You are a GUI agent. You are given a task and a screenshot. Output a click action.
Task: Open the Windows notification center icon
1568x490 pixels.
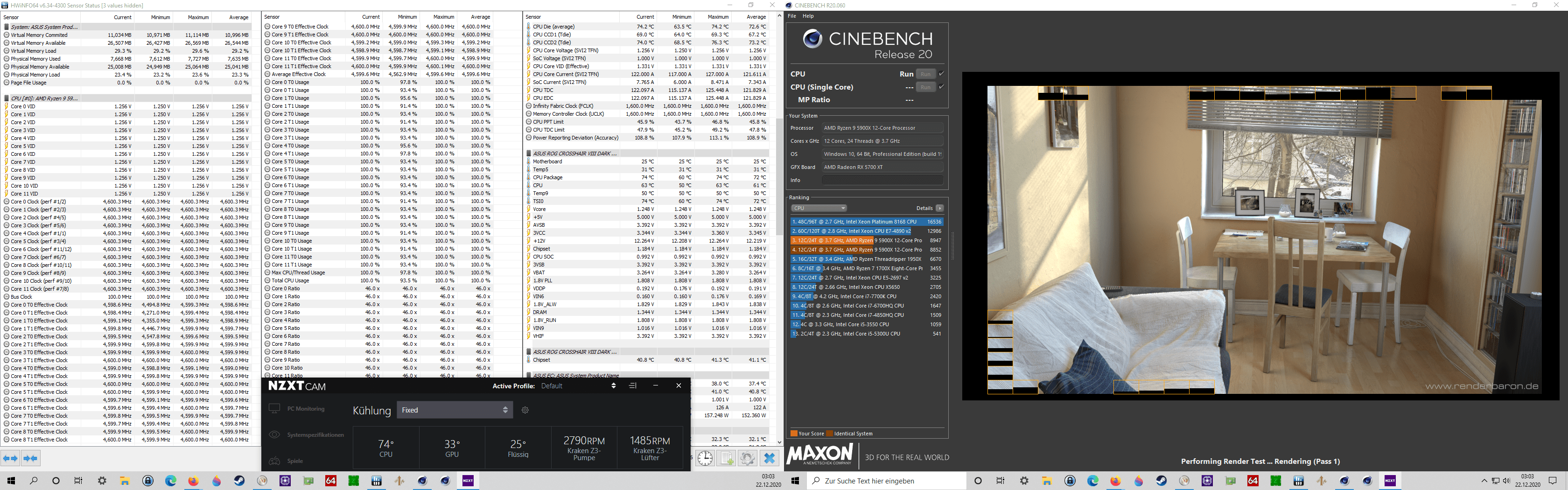(x=1552, y=481)
